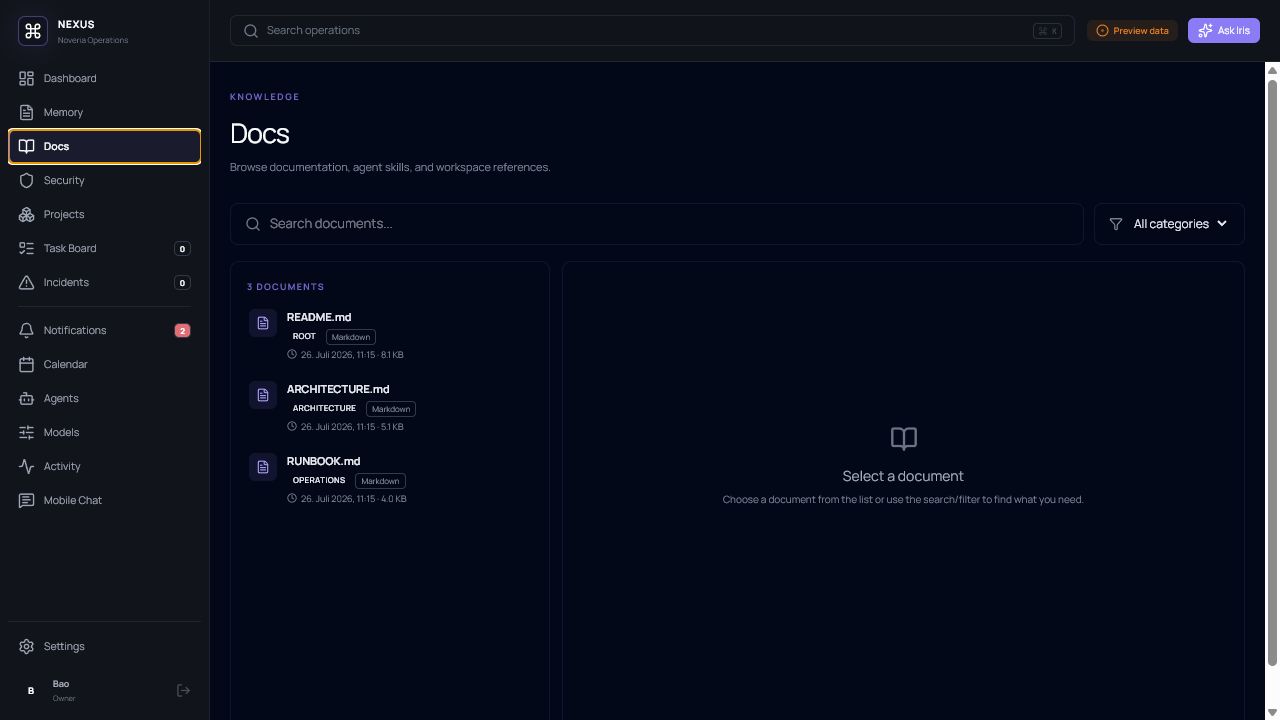Click the filter funnel icon
The width and height of the screenshot is (1280, 720).
[1116, 224]
